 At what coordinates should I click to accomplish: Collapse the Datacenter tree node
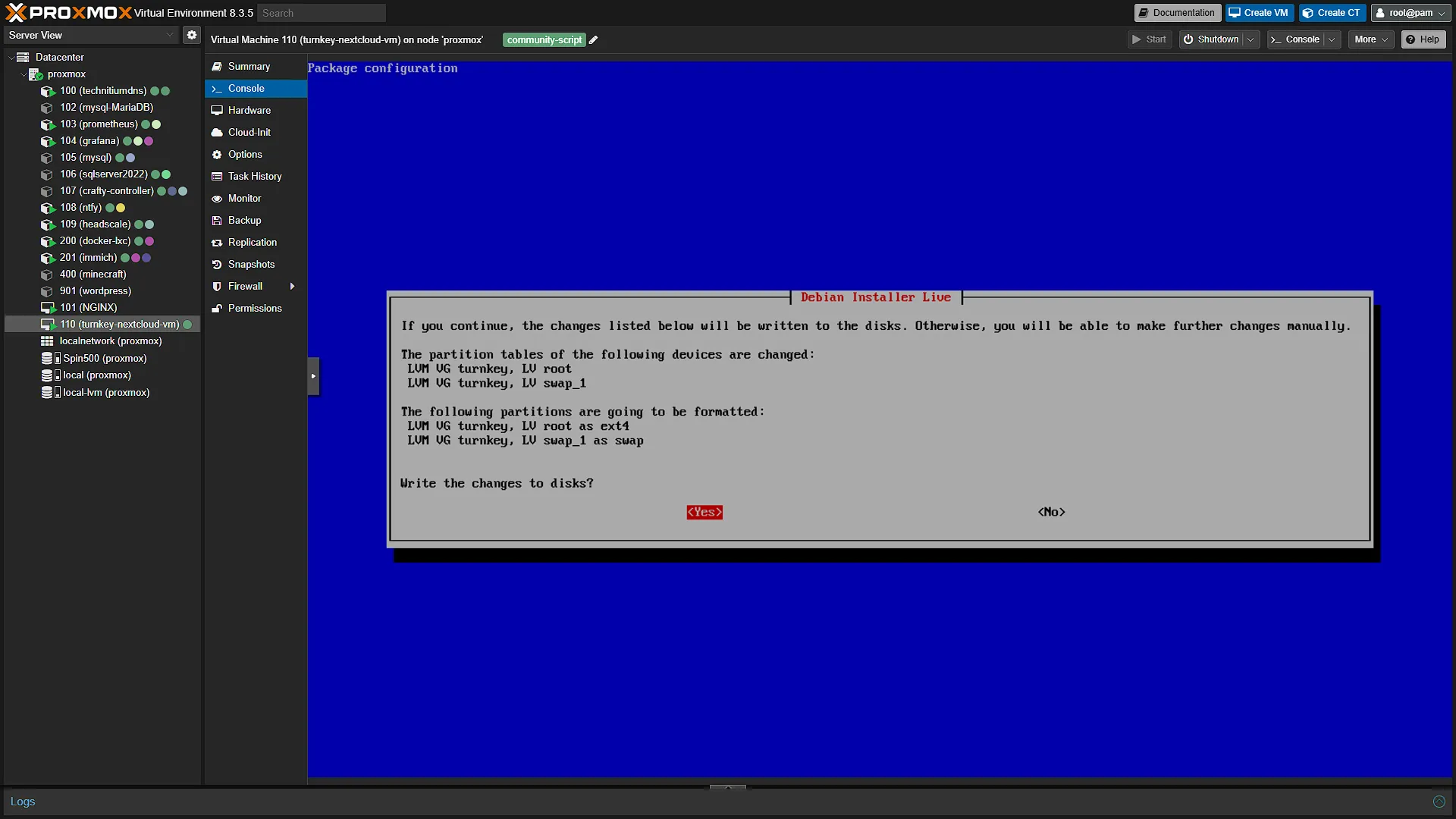coord(11,58)
